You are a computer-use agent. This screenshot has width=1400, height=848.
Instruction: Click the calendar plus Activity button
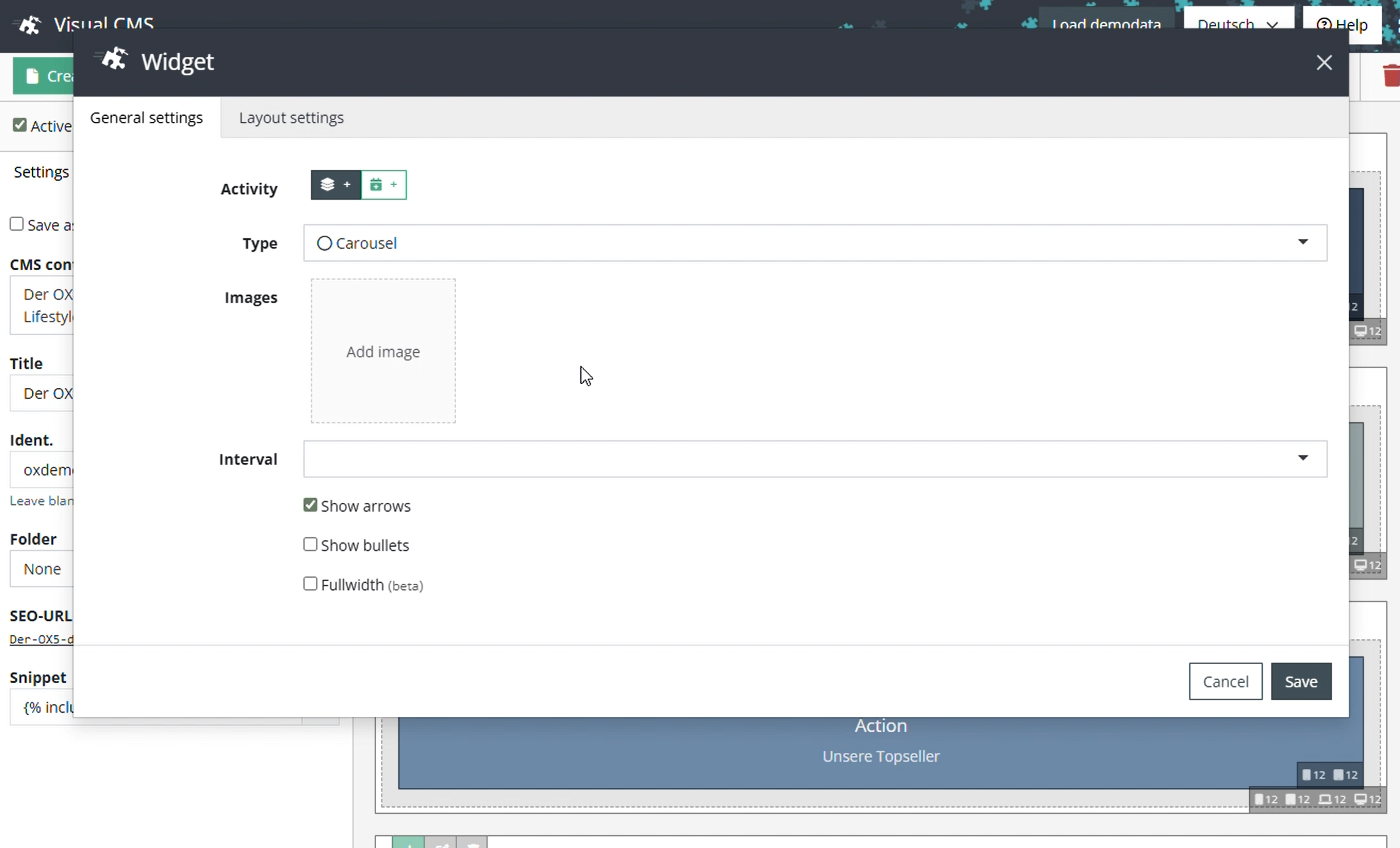coord(384,184)
